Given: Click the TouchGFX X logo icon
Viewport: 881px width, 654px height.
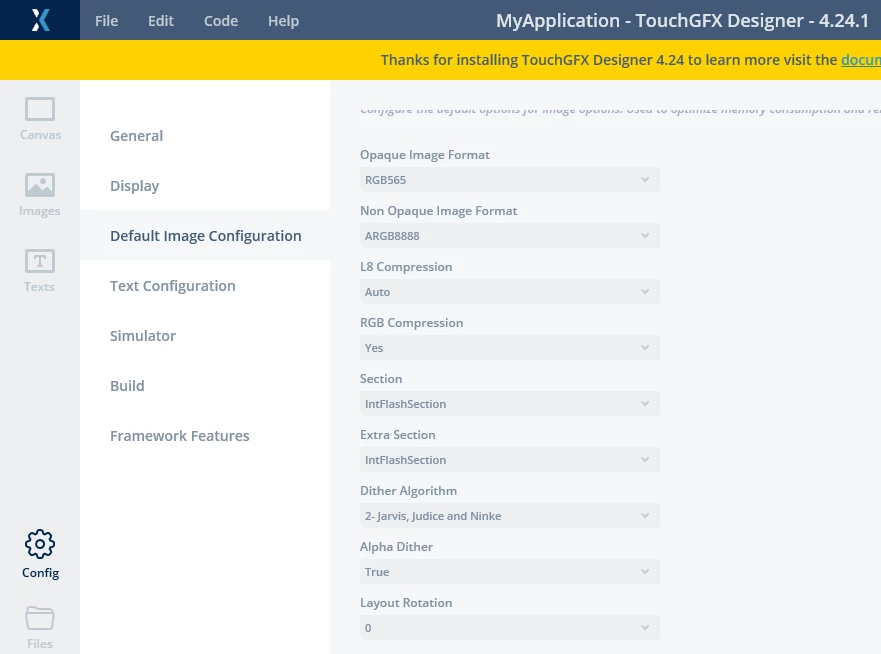Looking at the screenshot, I should tap(40, 20).
